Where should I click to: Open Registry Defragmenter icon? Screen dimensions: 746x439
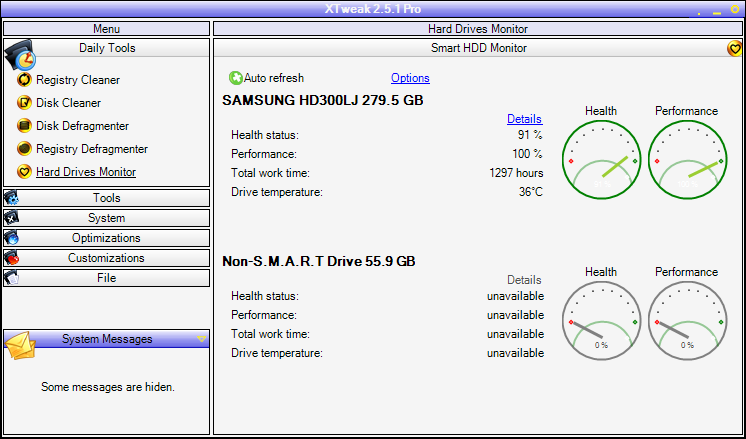24,149
